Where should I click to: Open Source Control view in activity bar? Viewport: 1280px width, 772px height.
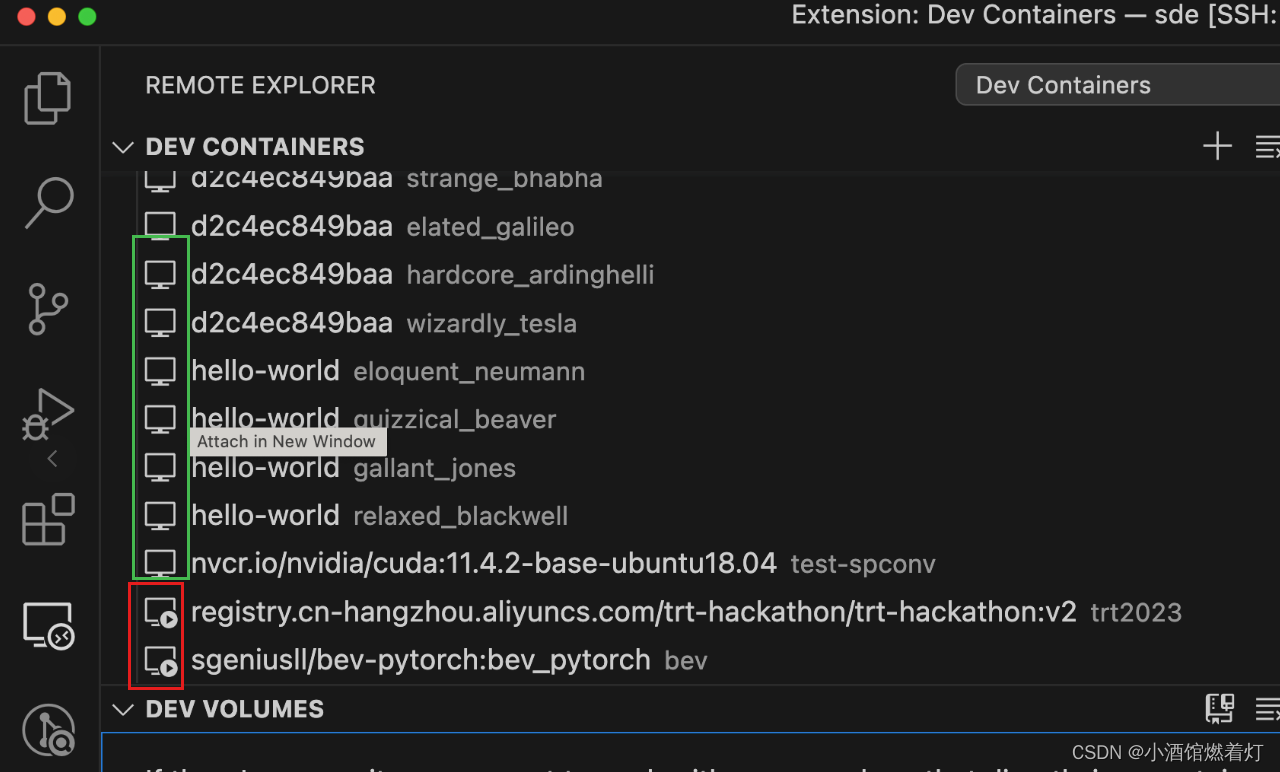48,309
